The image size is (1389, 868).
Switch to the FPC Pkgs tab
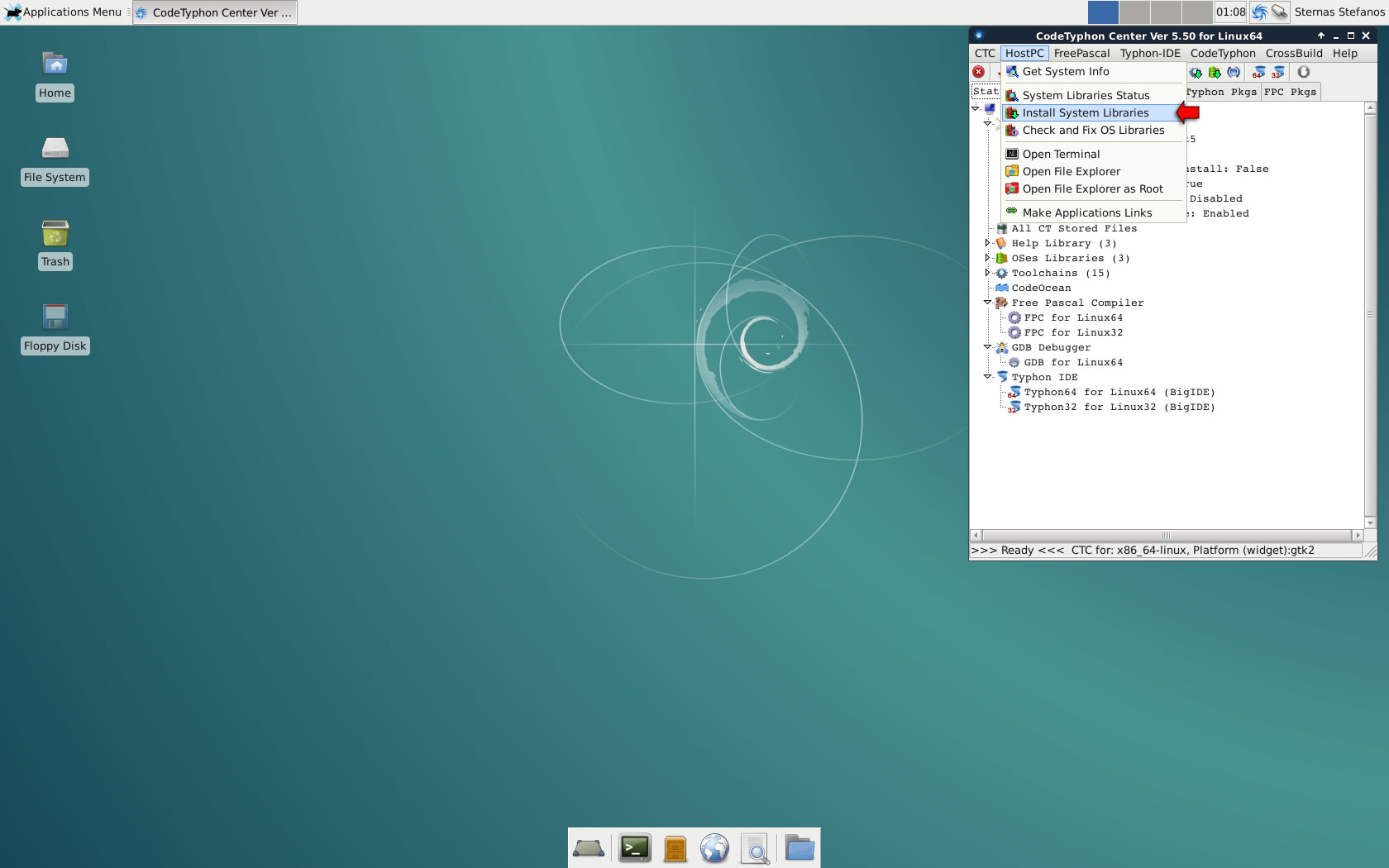[1290, 92]
